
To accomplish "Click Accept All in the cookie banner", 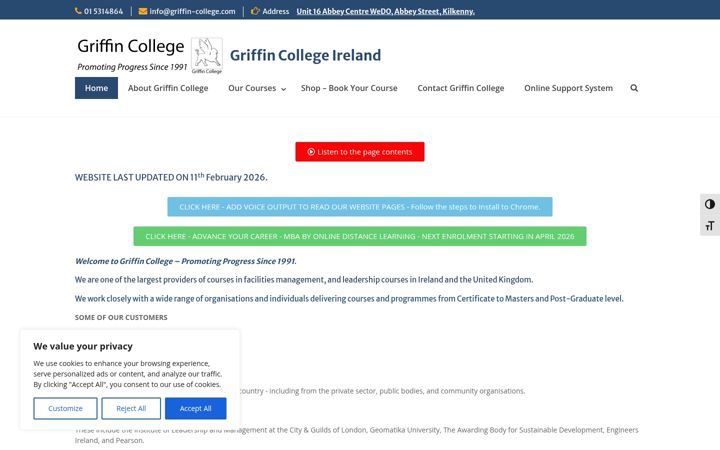I will pyautogui.click(x=196, y=408).
